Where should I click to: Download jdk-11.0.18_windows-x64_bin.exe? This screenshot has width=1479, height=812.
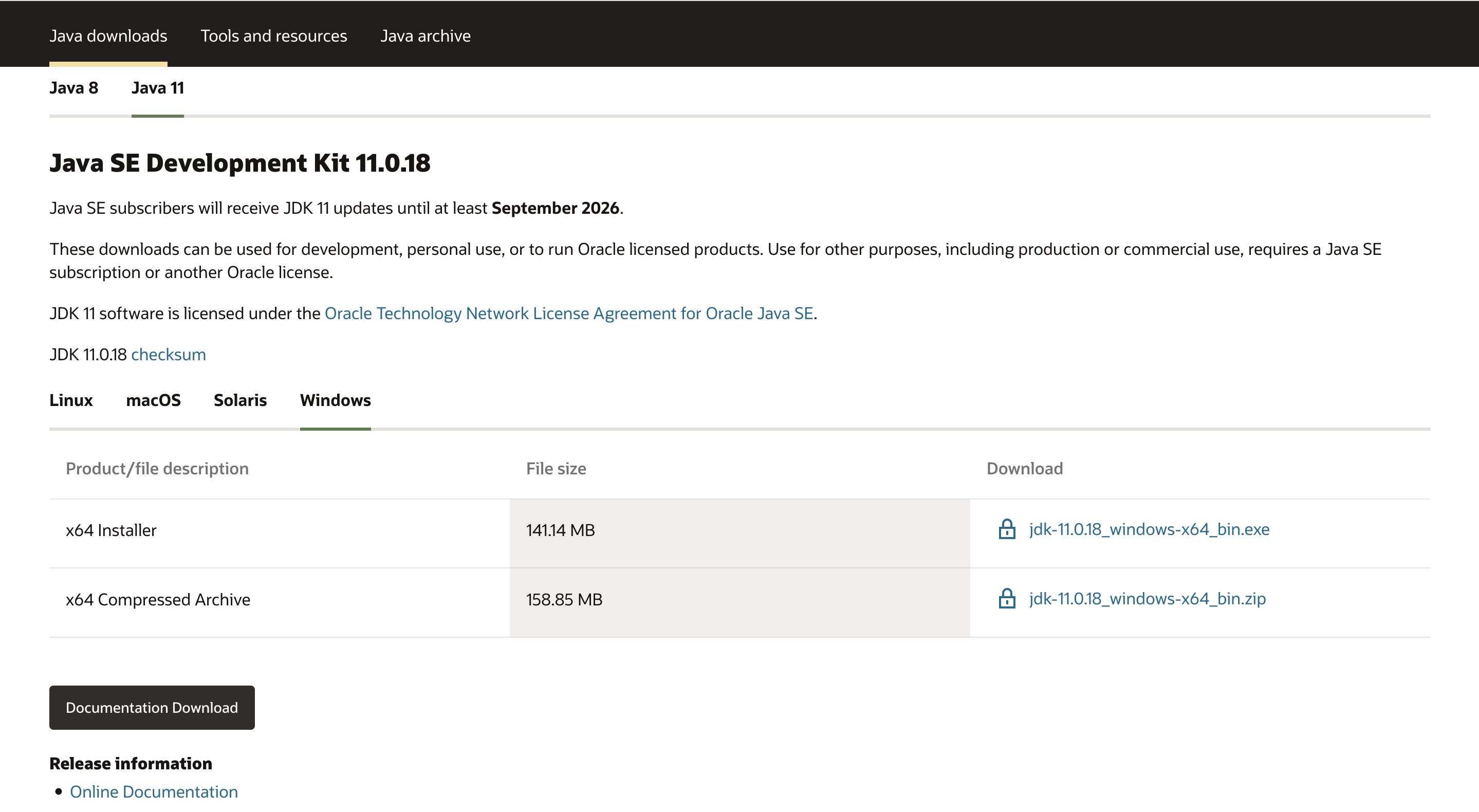coord(1149,529)
